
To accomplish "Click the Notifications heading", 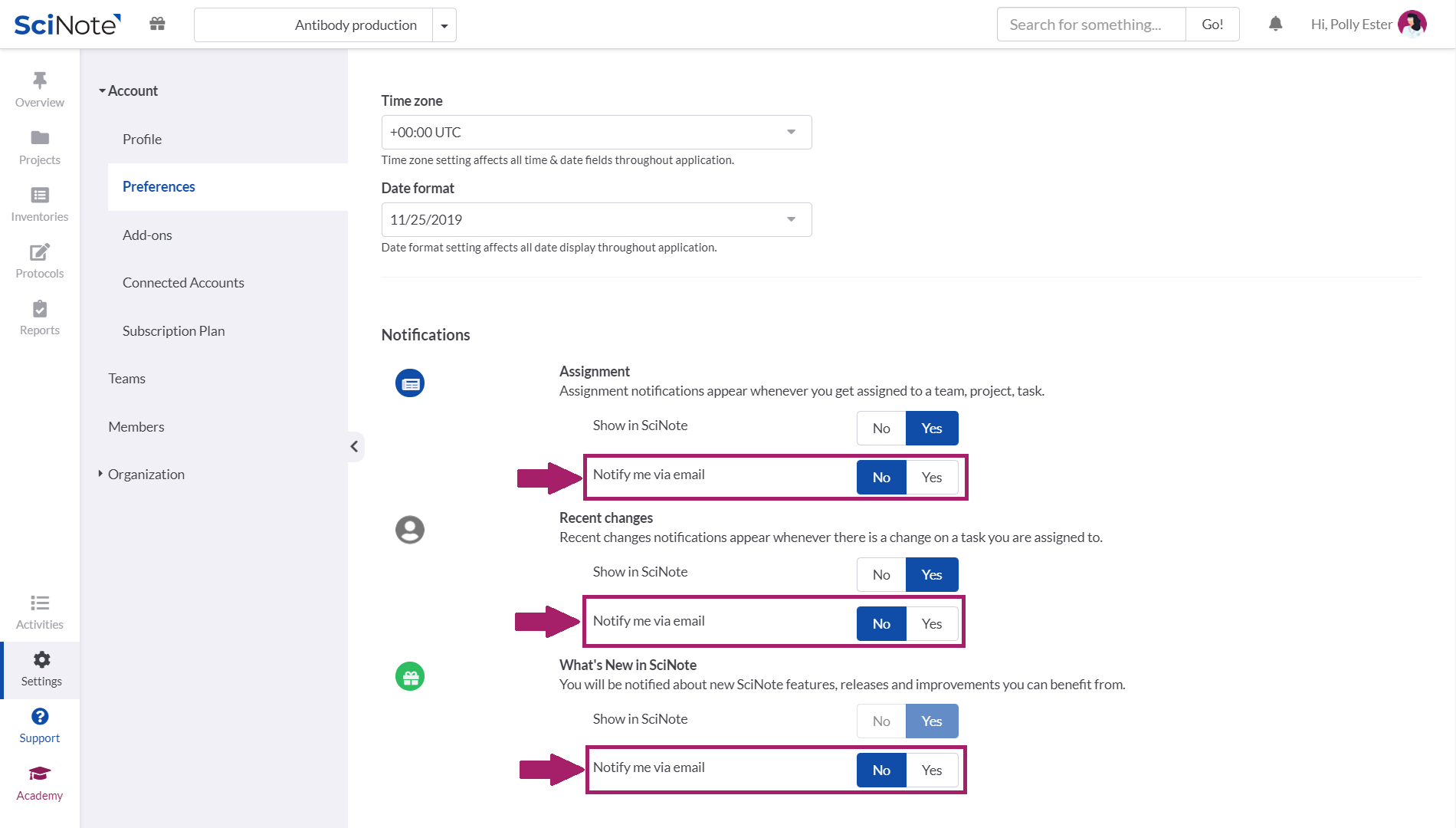I will click(x=425, y=334).
